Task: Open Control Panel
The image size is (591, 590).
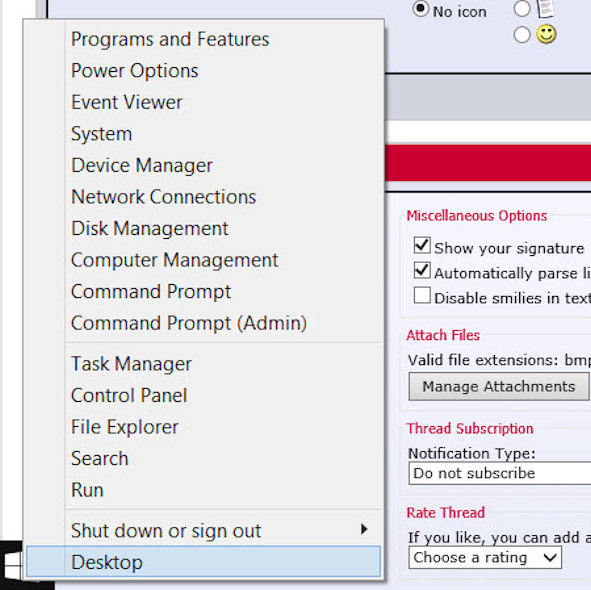Action: pyautogui.click(x=204, y=395)
